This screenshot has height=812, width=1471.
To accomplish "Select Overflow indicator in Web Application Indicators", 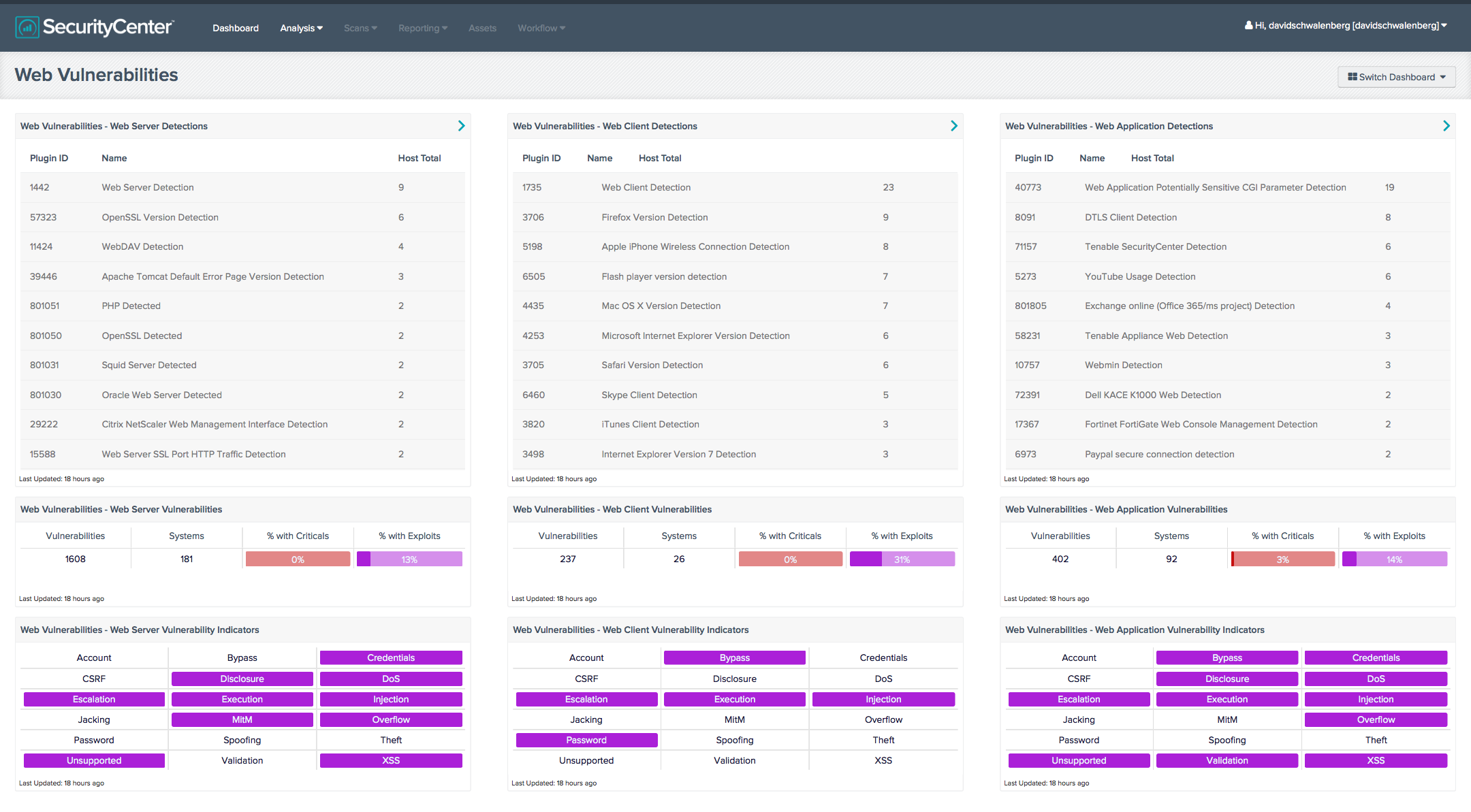I will point(1376,719).
